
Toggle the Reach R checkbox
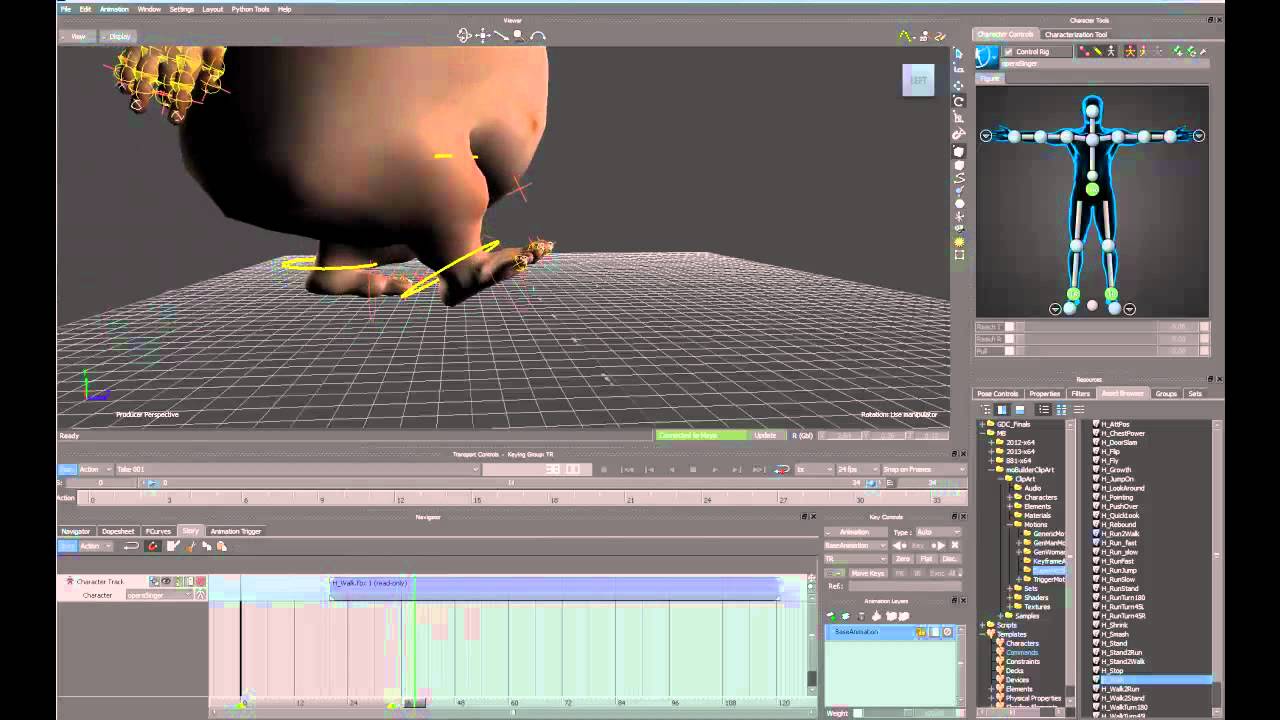tap(1009, 339)
